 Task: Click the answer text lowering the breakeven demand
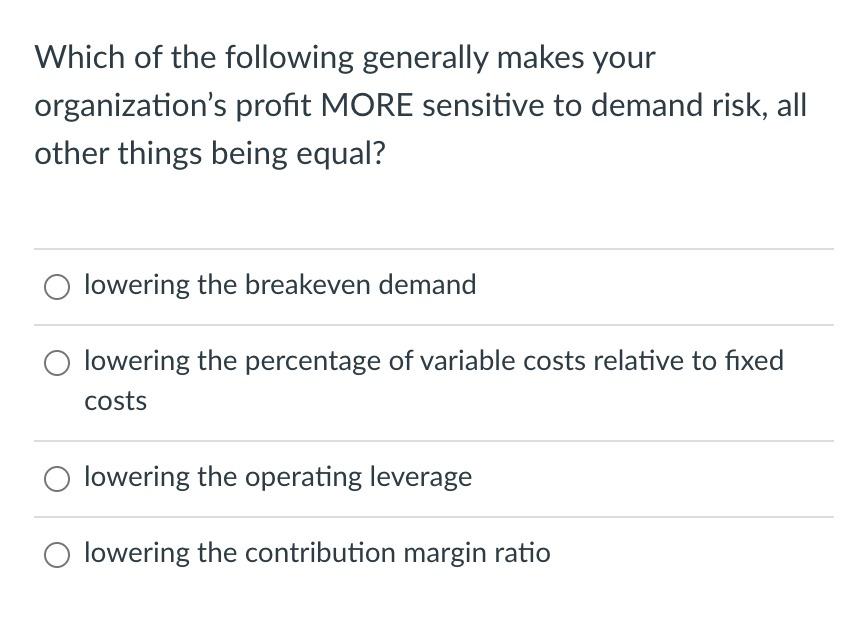tap(280, 285)
